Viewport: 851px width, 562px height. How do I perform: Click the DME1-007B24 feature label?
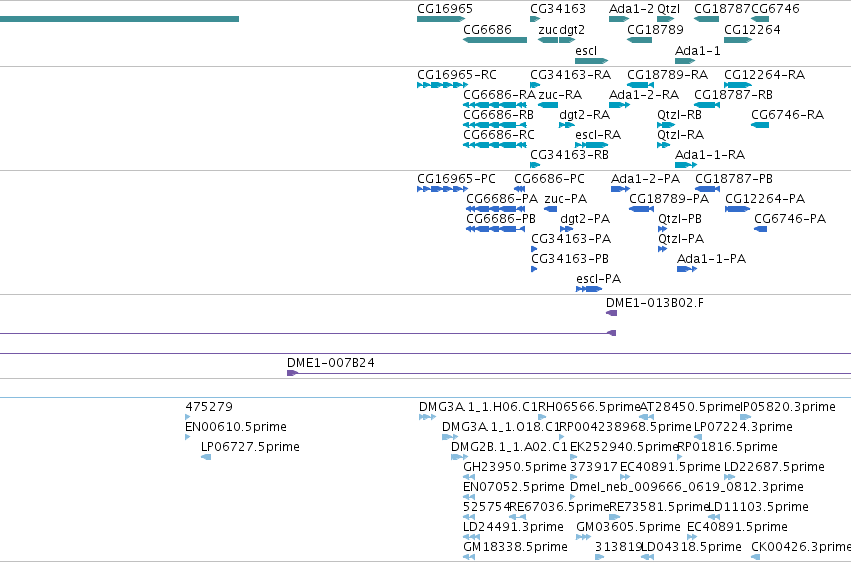[x=331, y=363]
